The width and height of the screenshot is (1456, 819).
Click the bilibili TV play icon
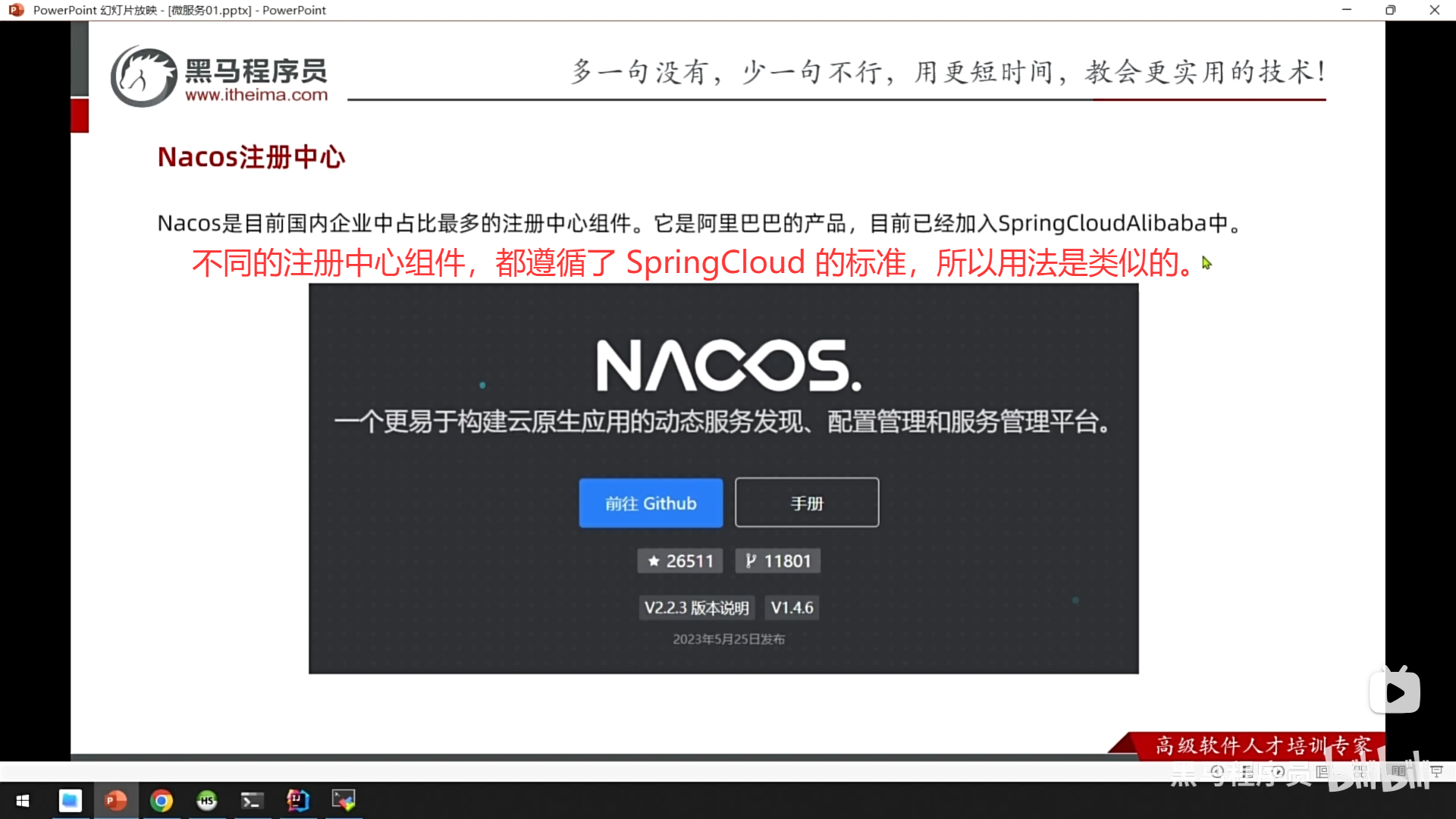pyautogui.click(x=1394, y=690)
